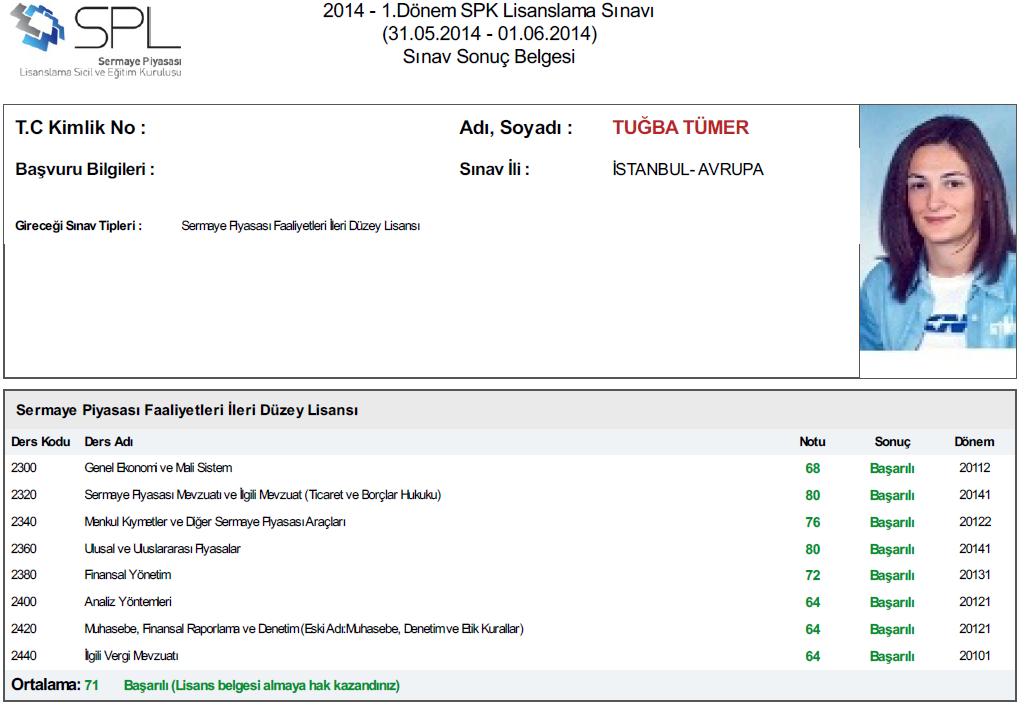Click Ulusal ve Uluslararası Piyasalar course name
This screenshot has height=707, width=1027.
pos(162,548)
